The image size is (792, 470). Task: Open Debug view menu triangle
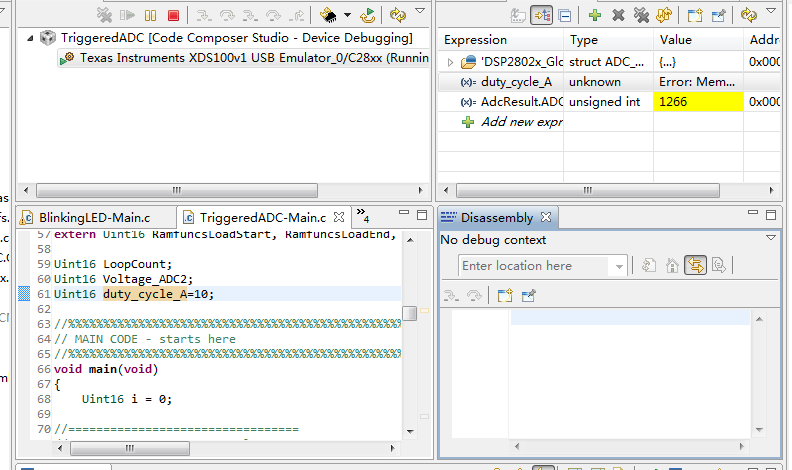tap(420, 10)
